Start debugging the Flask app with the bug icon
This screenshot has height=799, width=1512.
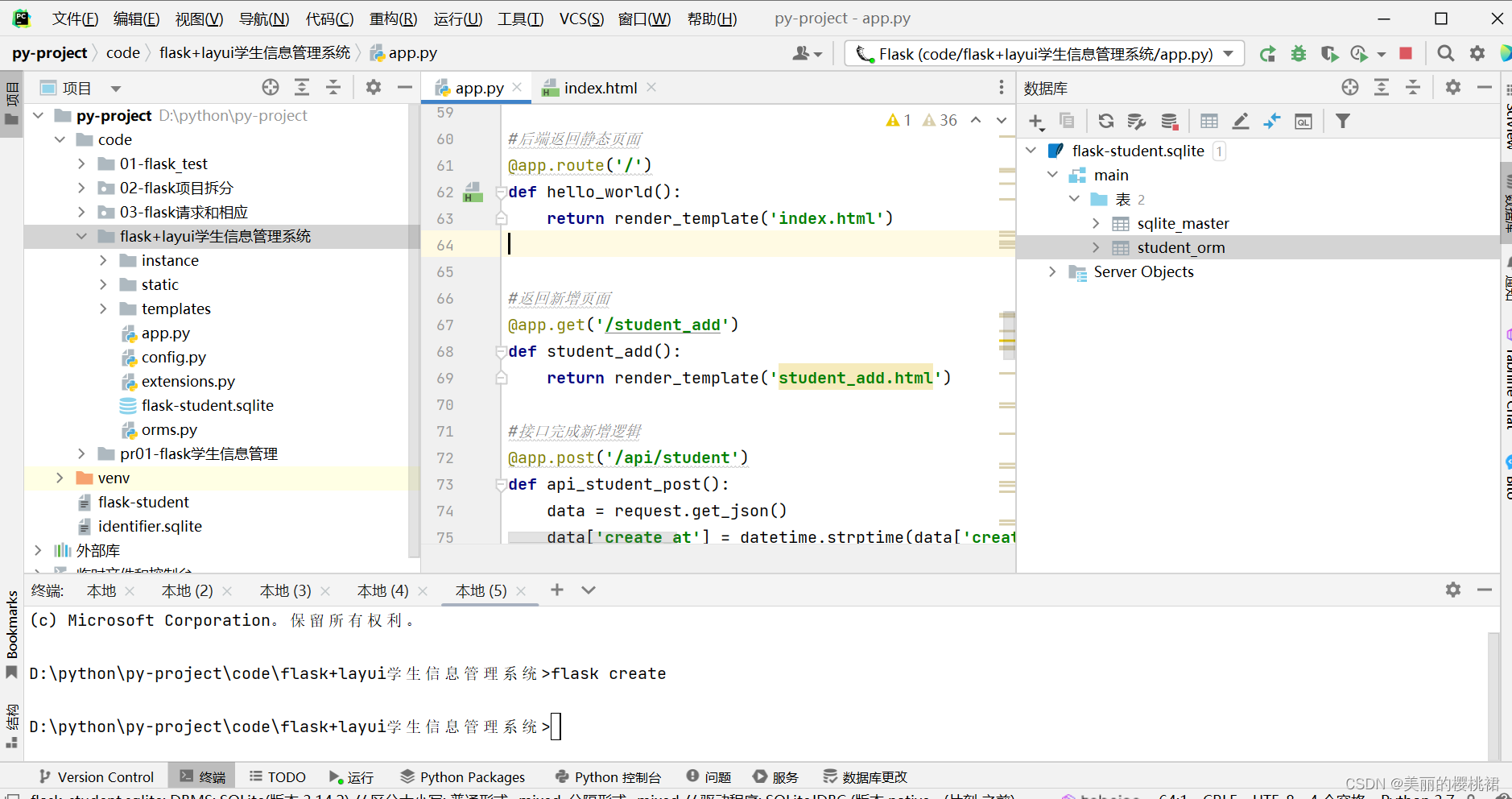click(x=1299, y=53)
